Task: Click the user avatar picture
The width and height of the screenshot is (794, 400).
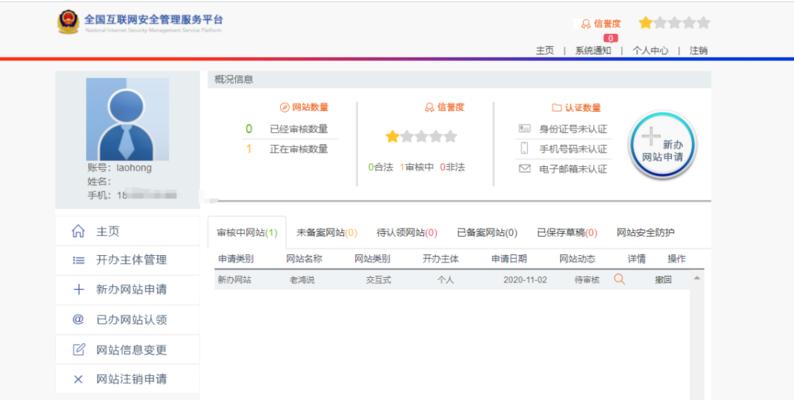Action: pos(127,119)
